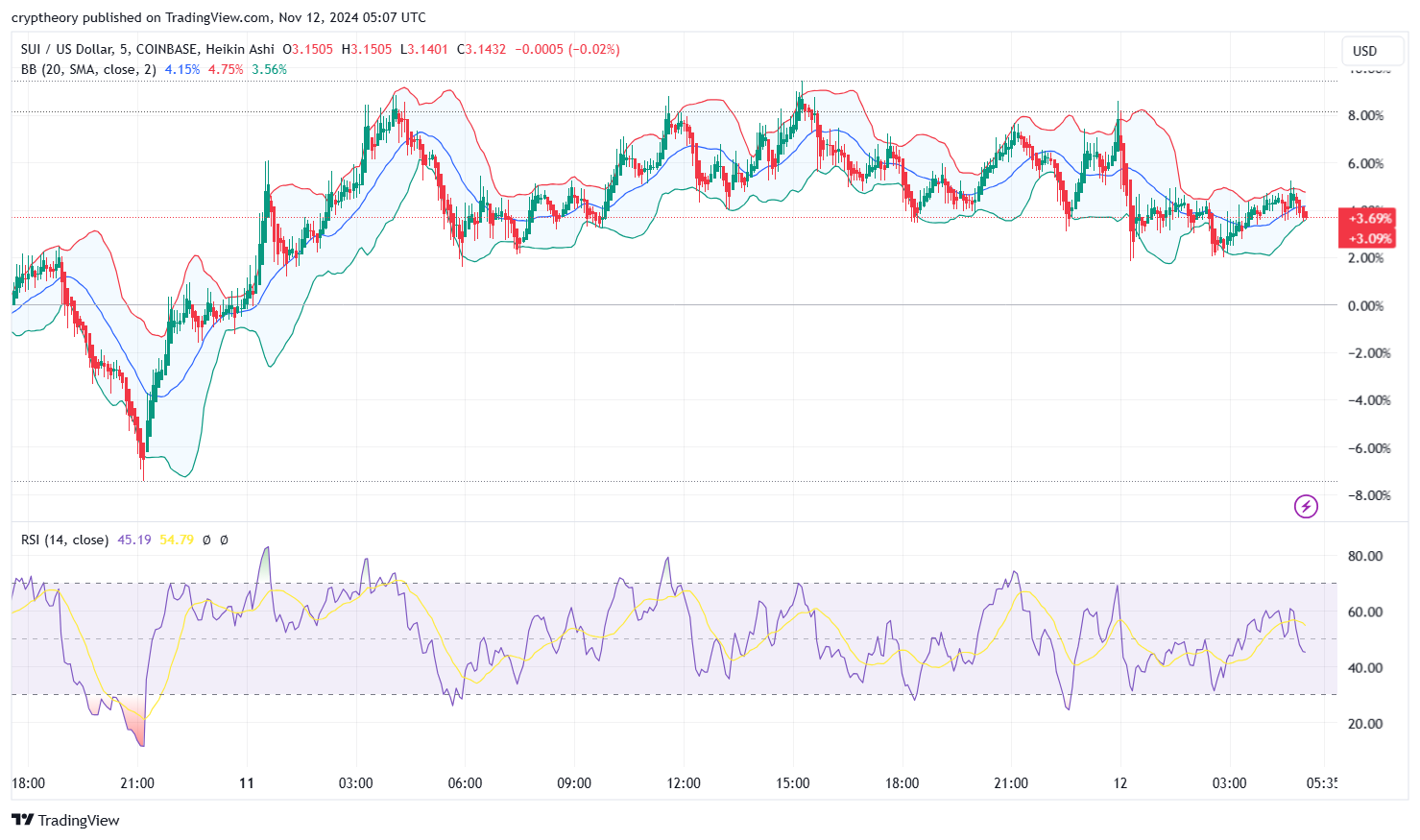Click the open price O3.1505
This screenshot has height=840, width=1420.
click(308, 49)
